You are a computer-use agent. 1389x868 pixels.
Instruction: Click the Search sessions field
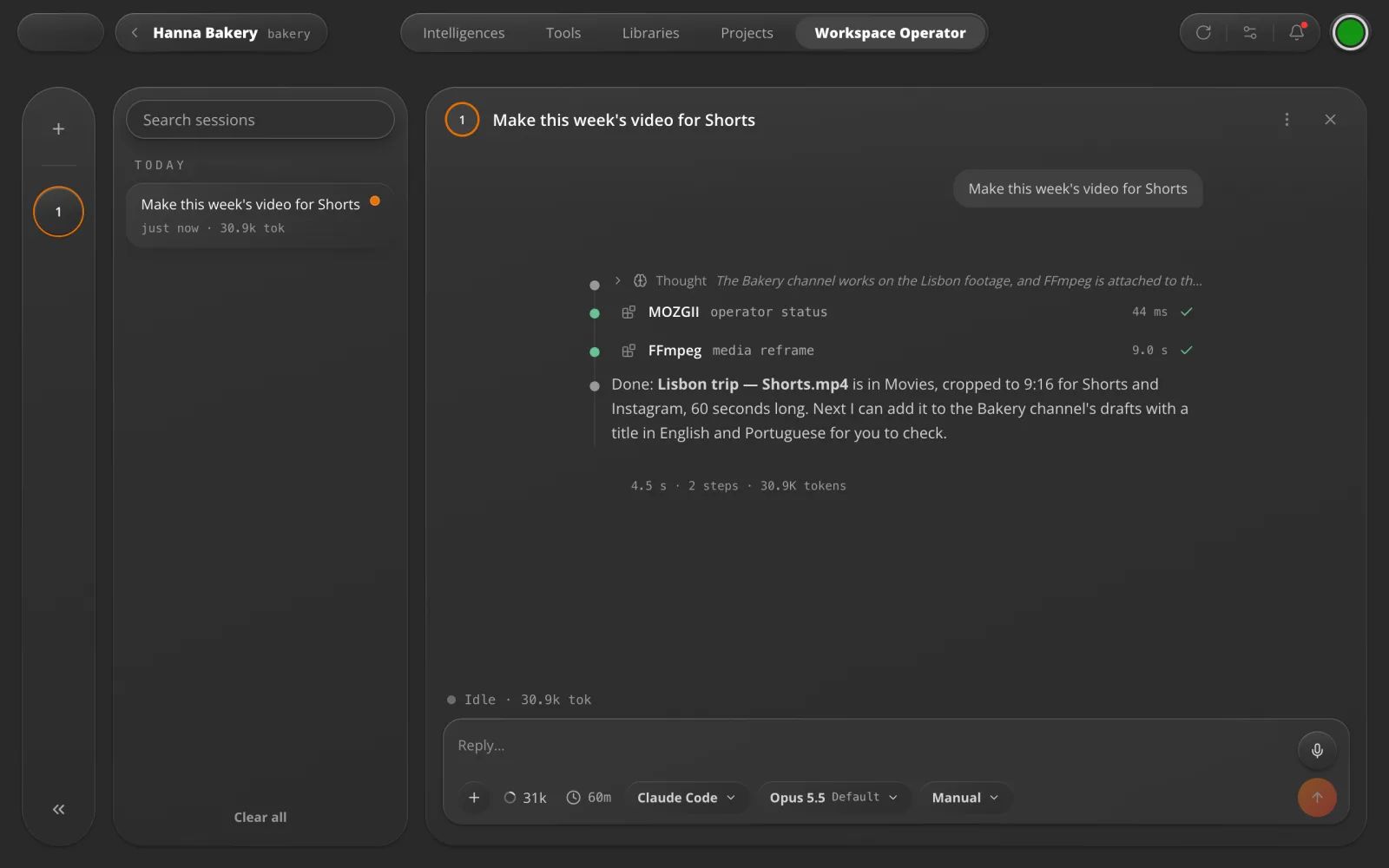pos(260,120)
